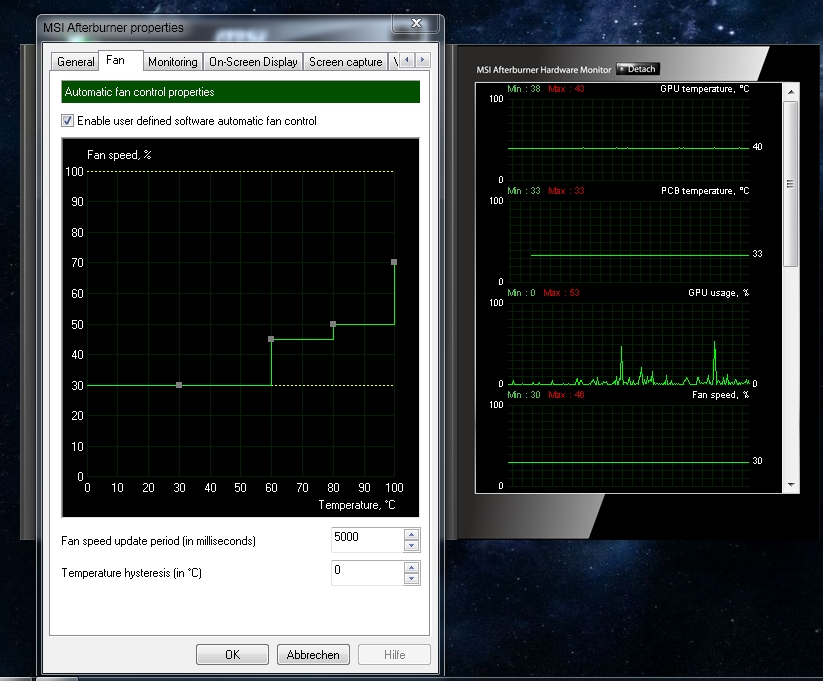The width and height of the screenshot is (823, 681).
Task: Increase temperature hysteresis value
Action: tap(412, 568)
